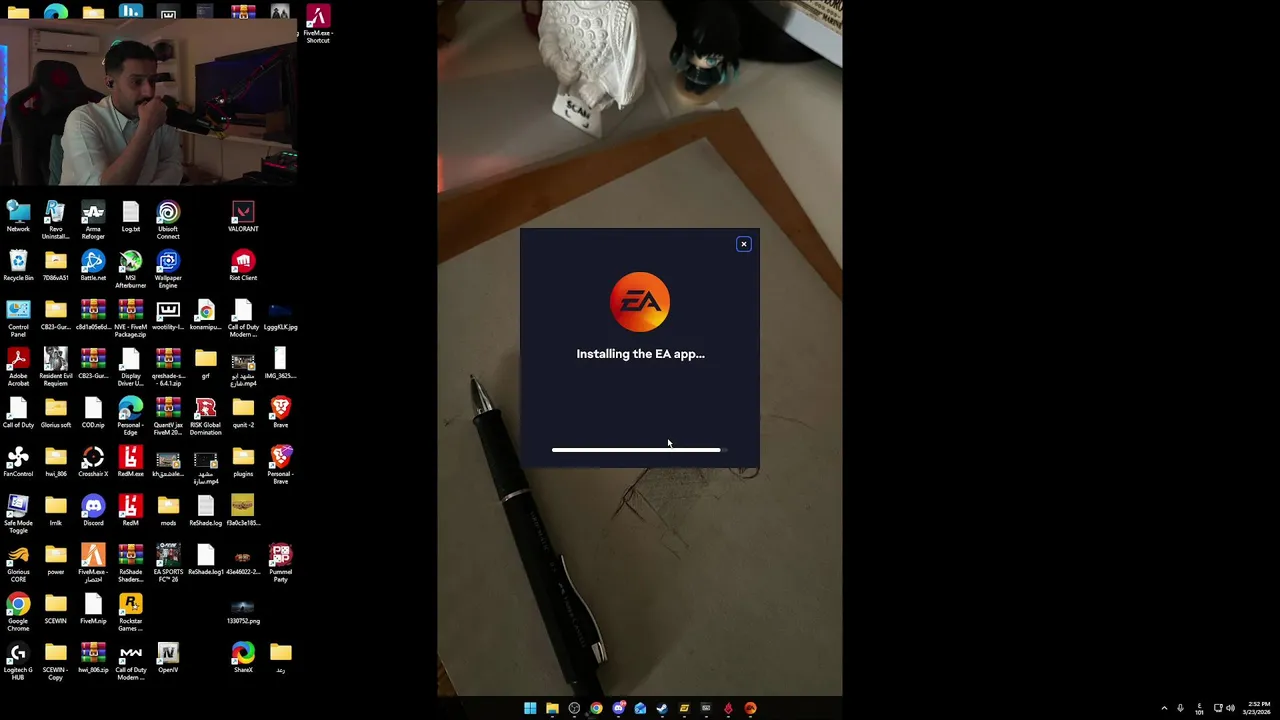Select the Google Chrome desktop icon
Image resolution: width=1280 pixels, height=720 pixels.
18,612
